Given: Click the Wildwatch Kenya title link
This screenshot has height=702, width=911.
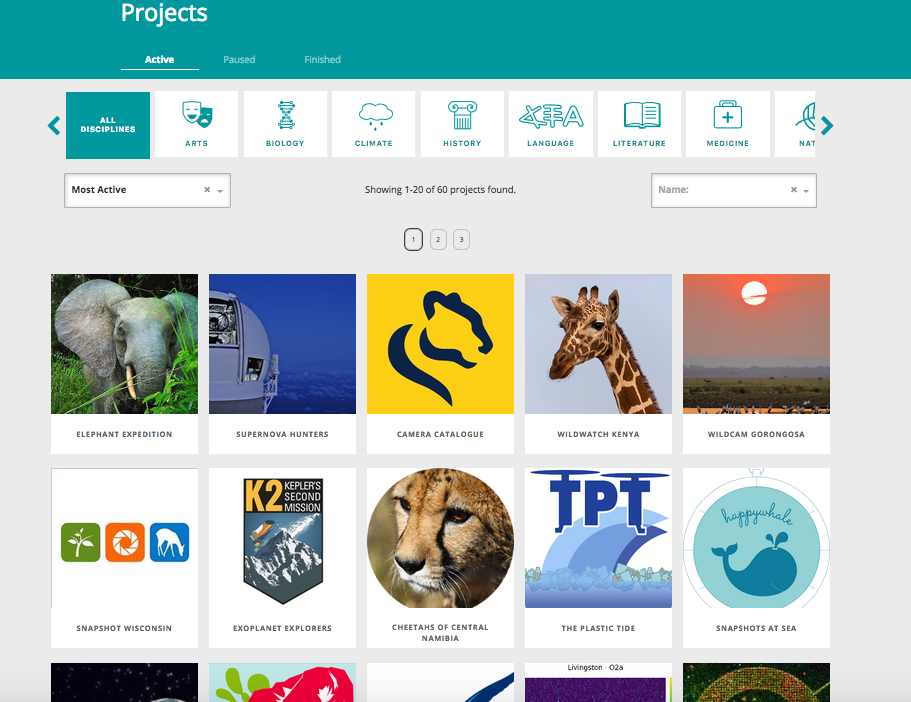Looking at the screenshot, I should pos(598,434).
